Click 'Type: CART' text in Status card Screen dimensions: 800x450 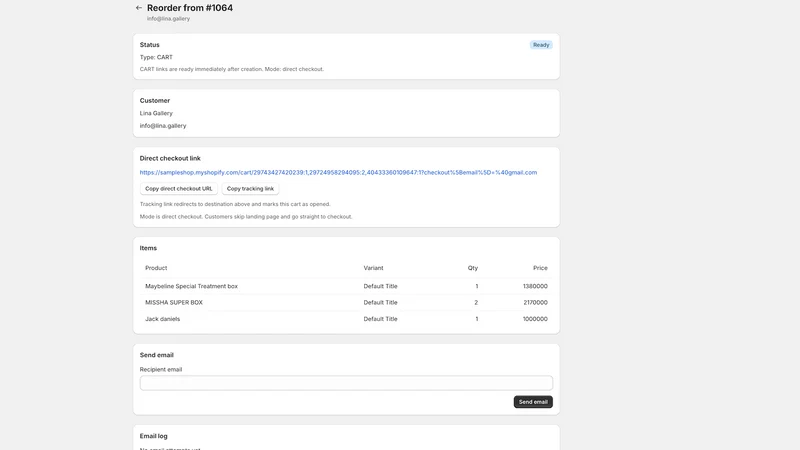click(x=156, y=57)
